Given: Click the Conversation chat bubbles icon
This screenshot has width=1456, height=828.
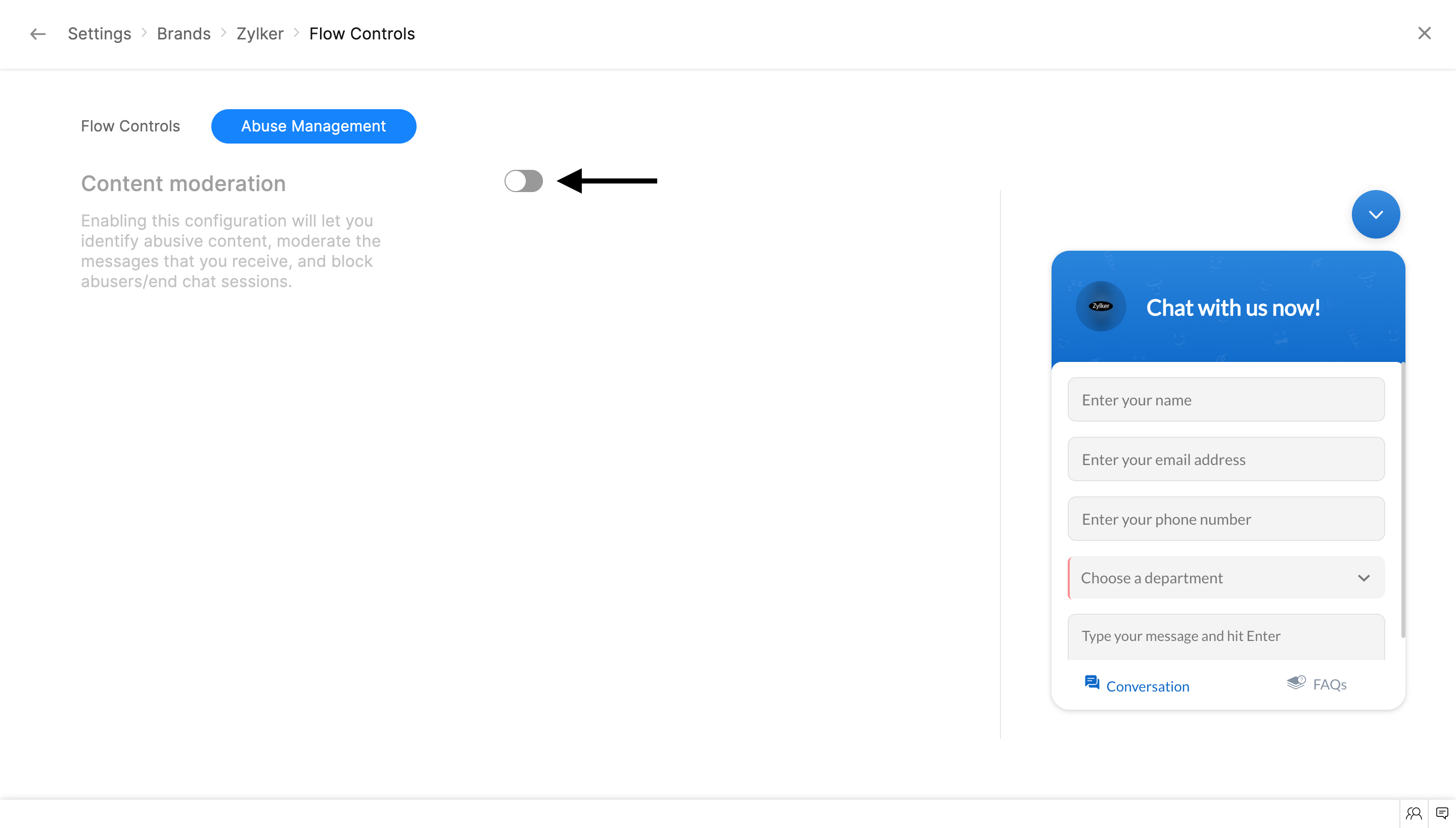Looking at the screenshot, I should (1091, 682).
